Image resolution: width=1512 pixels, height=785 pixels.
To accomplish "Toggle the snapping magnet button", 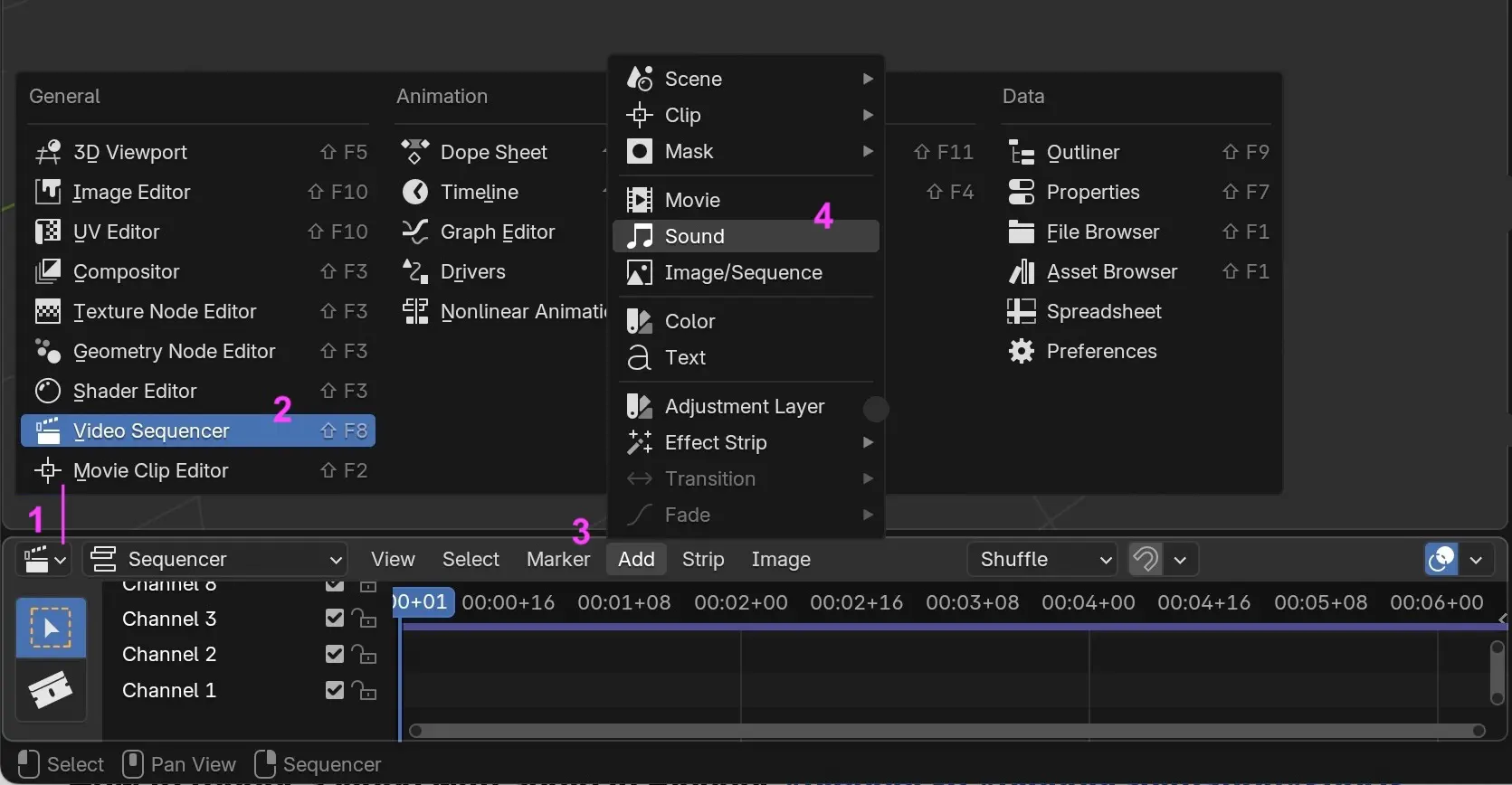I will (1146, 560).
